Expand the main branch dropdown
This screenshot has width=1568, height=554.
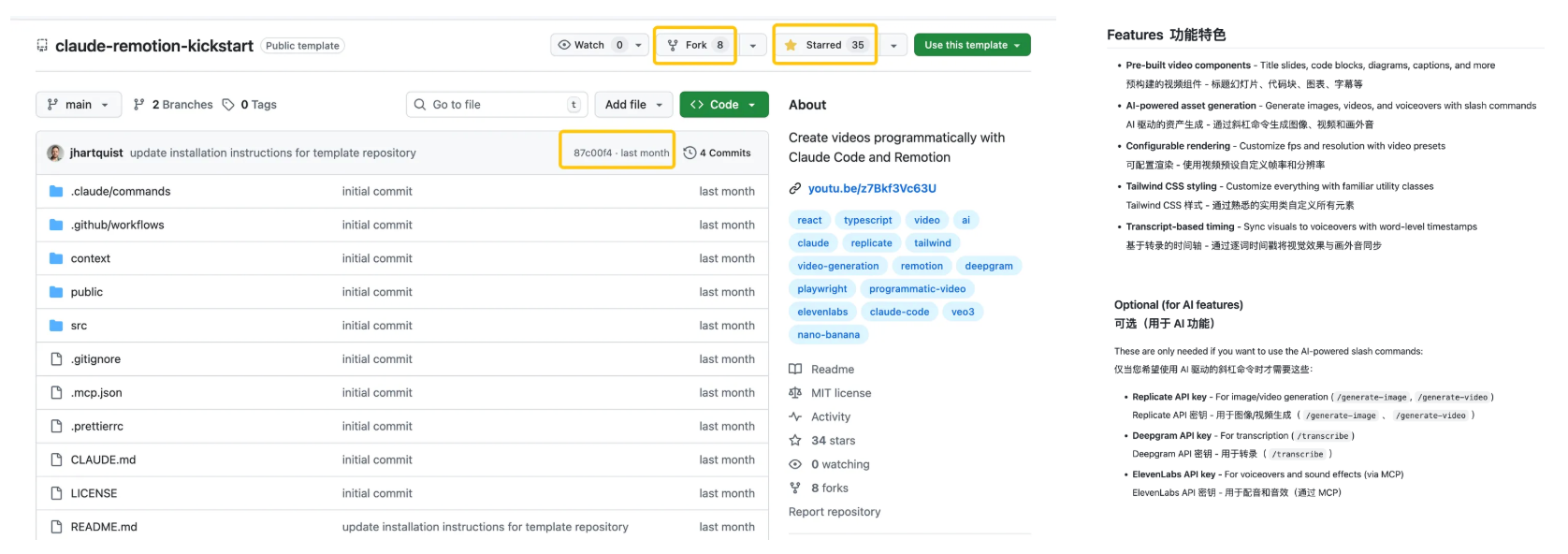(x=79, y=105)
